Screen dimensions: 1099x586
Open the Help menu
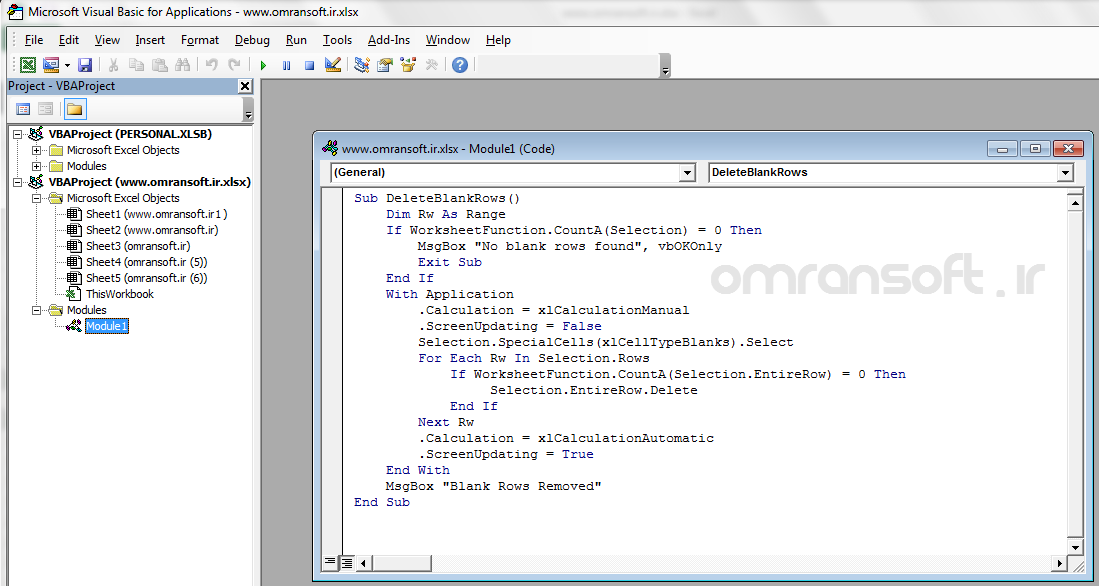pos(498,40)
